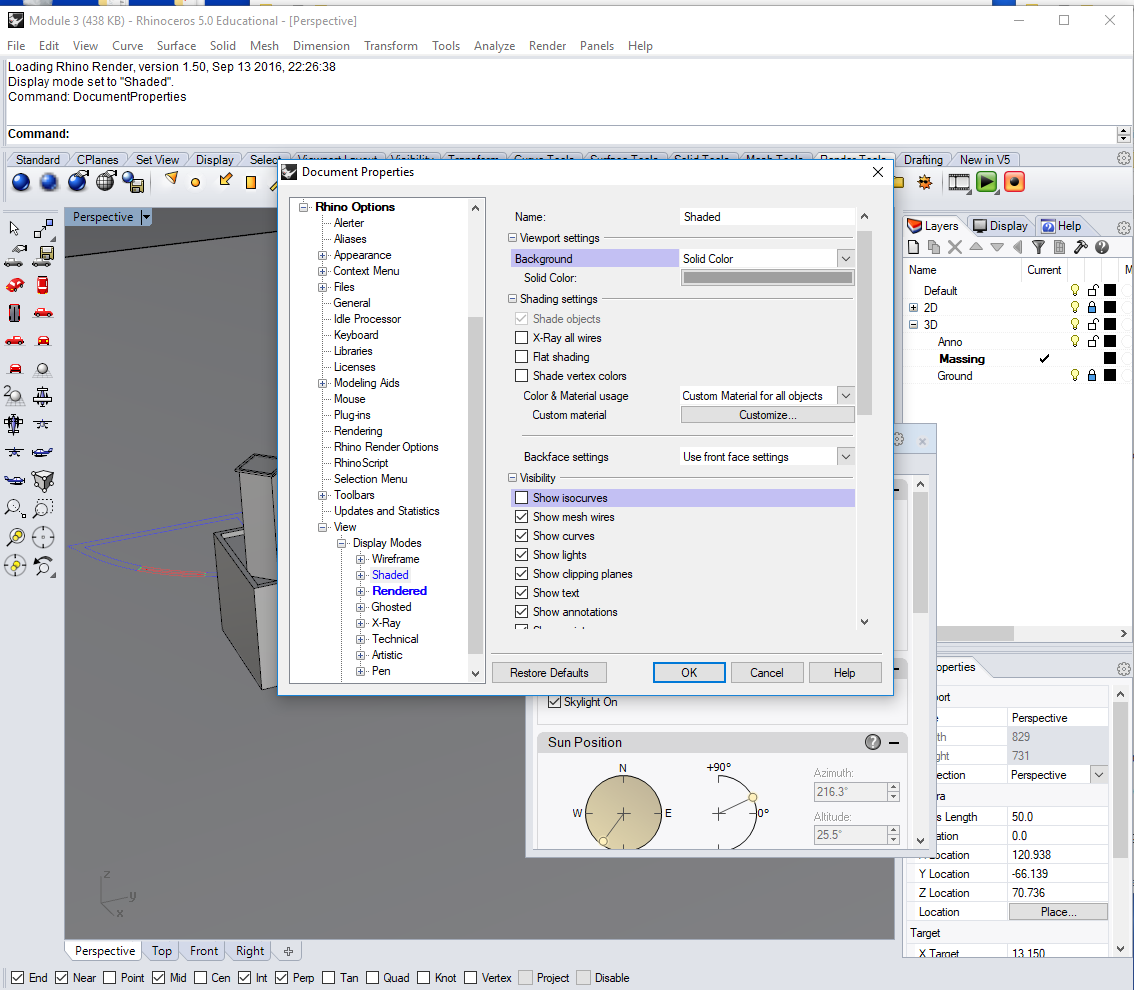Click the sphere with save disk icon
The width and height of the screenshot is (1134, 990).
[x=133, y=182]
